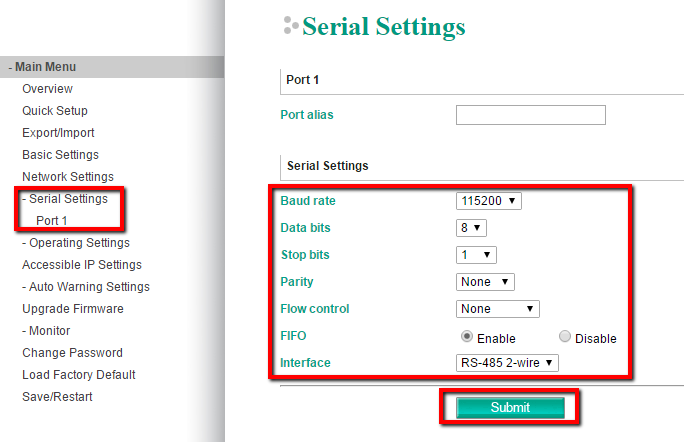Click the Submit button
The height and width of the screenshot is (442, 684).
pos(510,408)
